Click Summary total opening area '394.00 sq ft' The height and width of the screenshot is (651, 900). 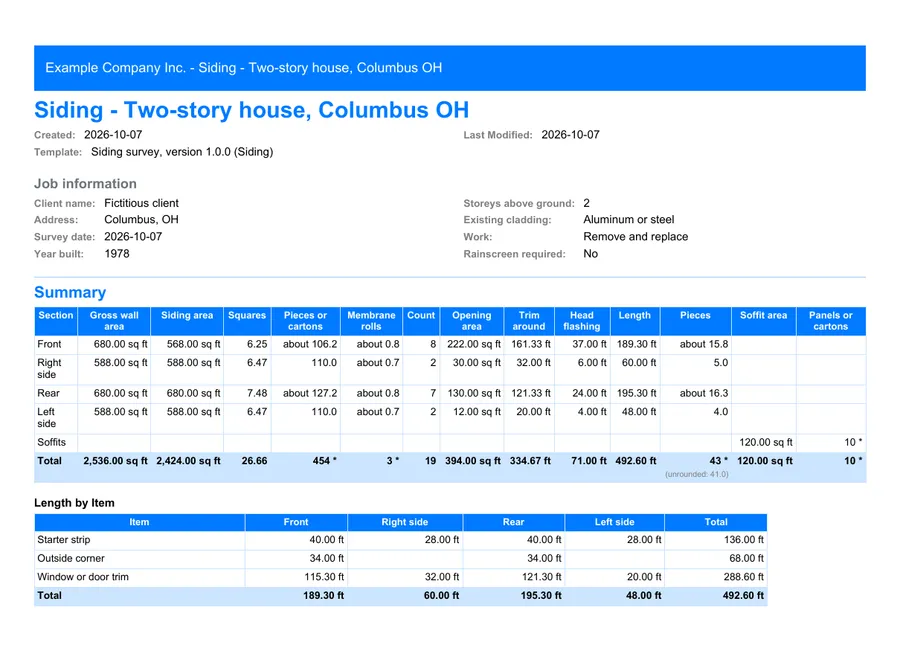[473, 460]
